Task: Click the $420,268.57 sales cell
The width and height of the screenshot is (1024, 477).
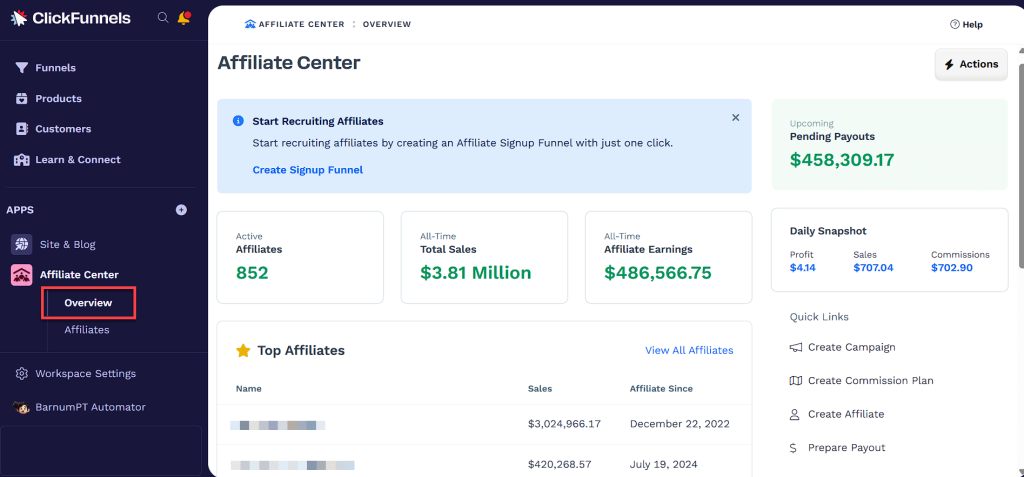Action: tap(560, 465)
